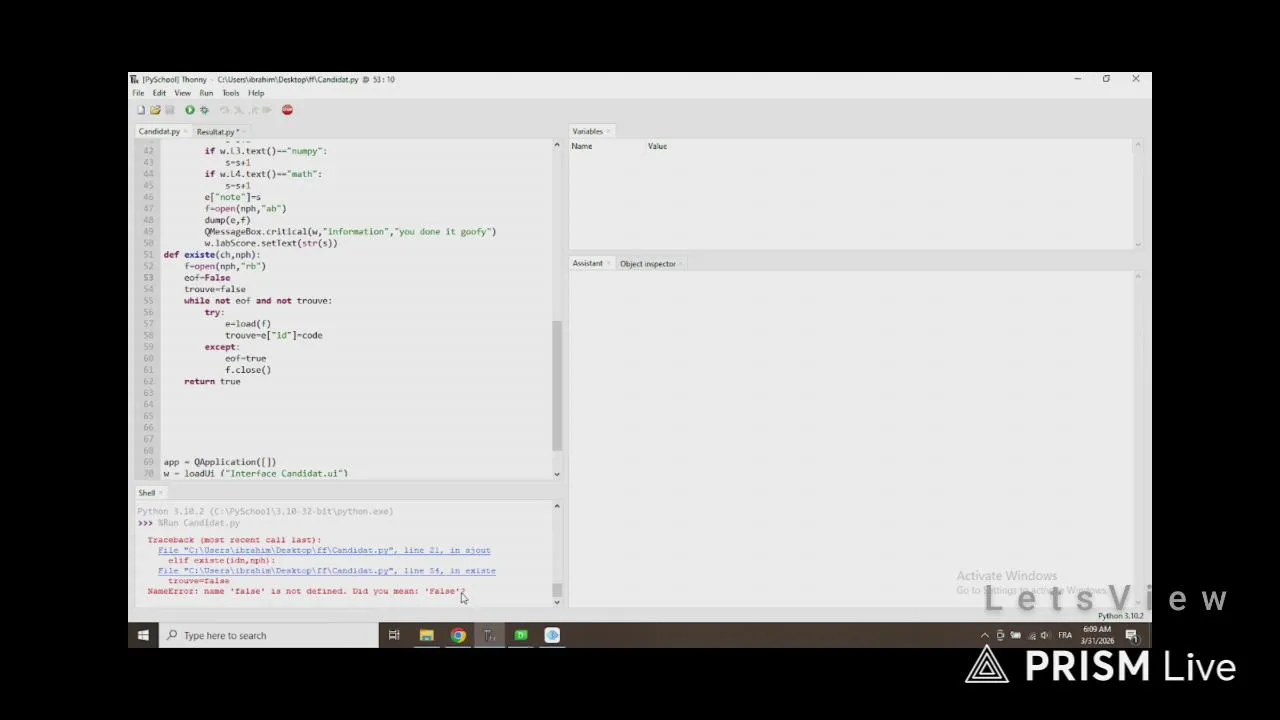Click the editor scrollbar down arrow
This screenshot has height=720, width=1280.
[x=557, y=474]
